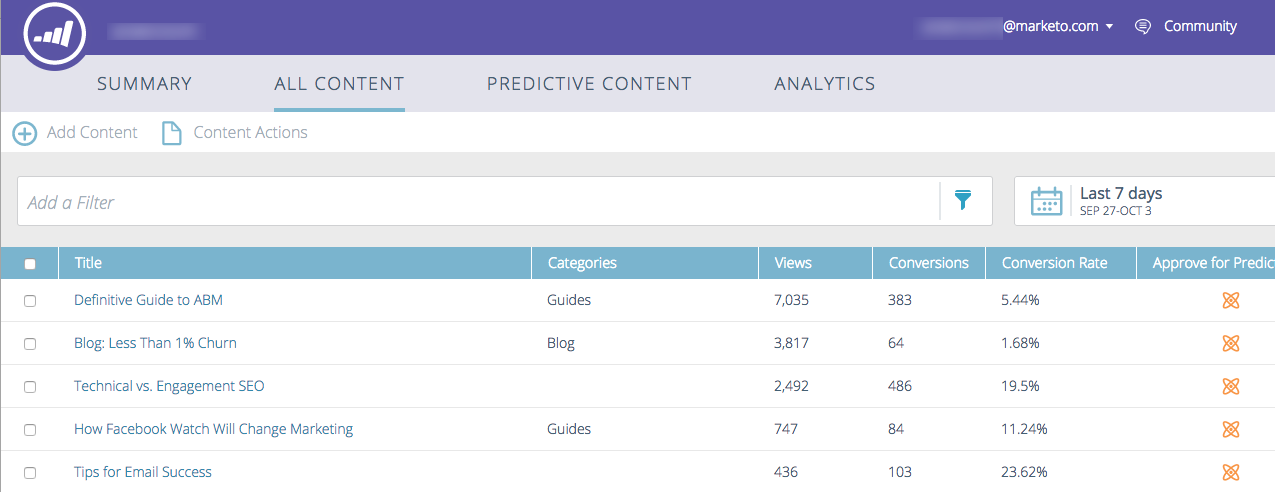Click predictive approval icon for Definitive Guide to ABM
The height and width of the screenshot is (492, 1275).
pyautogui.click(x=1231, y=300)
